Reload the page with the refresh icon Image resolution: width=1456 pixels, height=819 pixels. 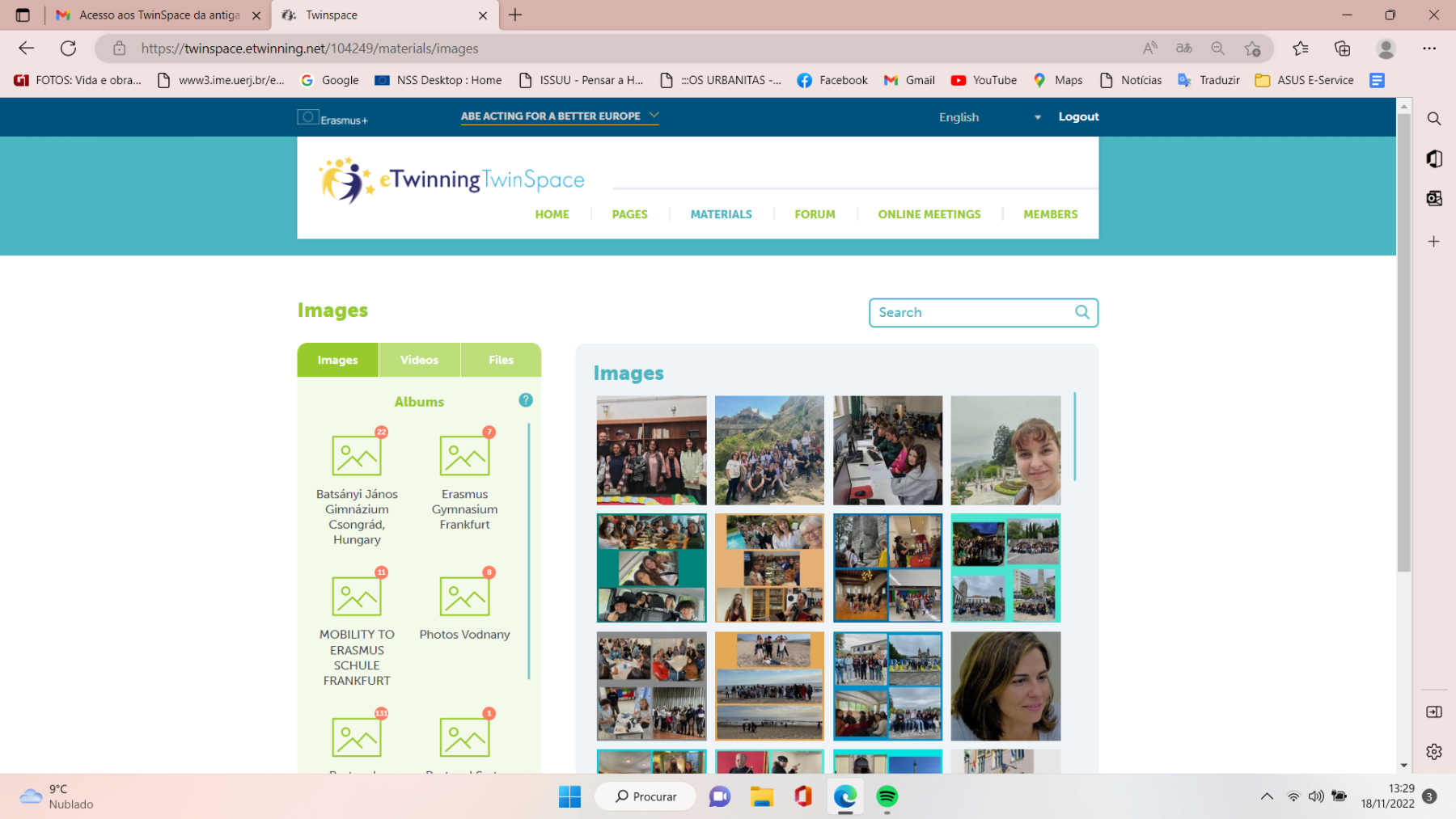click(x=68, y=49)
